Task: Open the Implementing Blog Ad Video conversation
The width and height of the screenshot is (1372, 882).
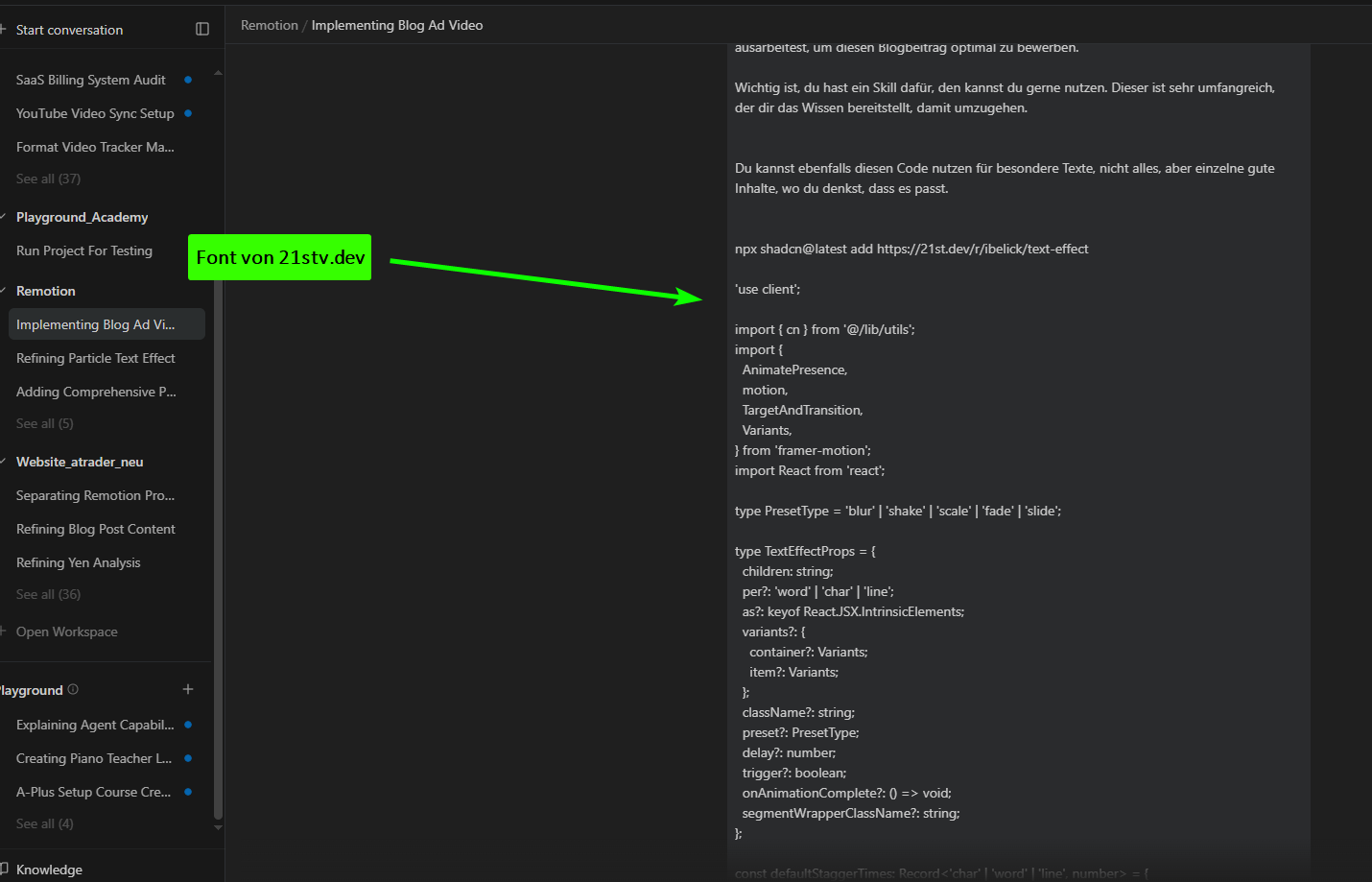Action: point(95,323)
